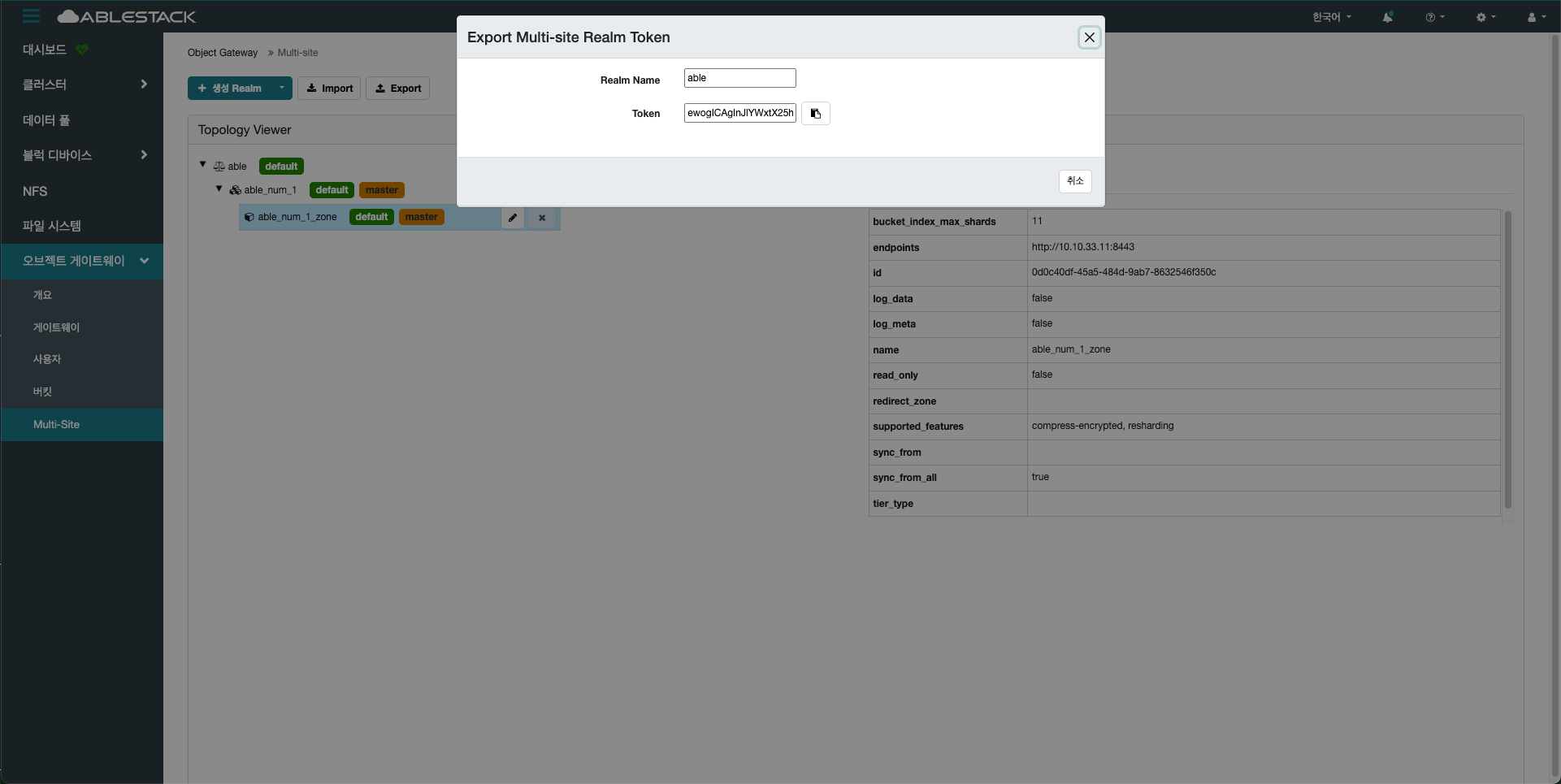1561x784 pixels.
Task: Click the details table vertical scrollbar
Action: pyautogui.click(x=1508, y=360)
